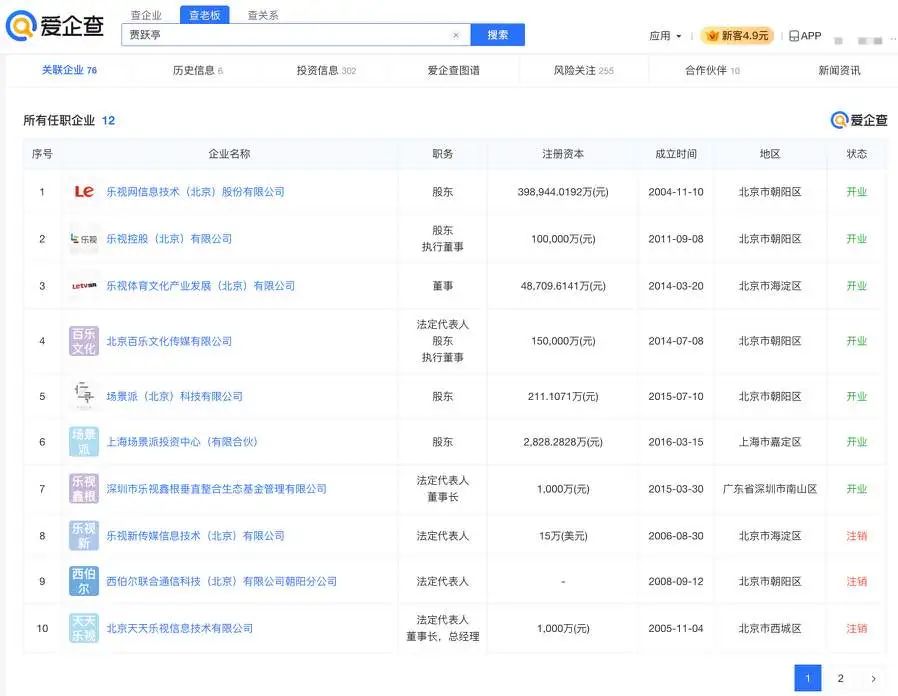
Task: Click the 西伯尔 company logo icon
Action: [84, 581]
